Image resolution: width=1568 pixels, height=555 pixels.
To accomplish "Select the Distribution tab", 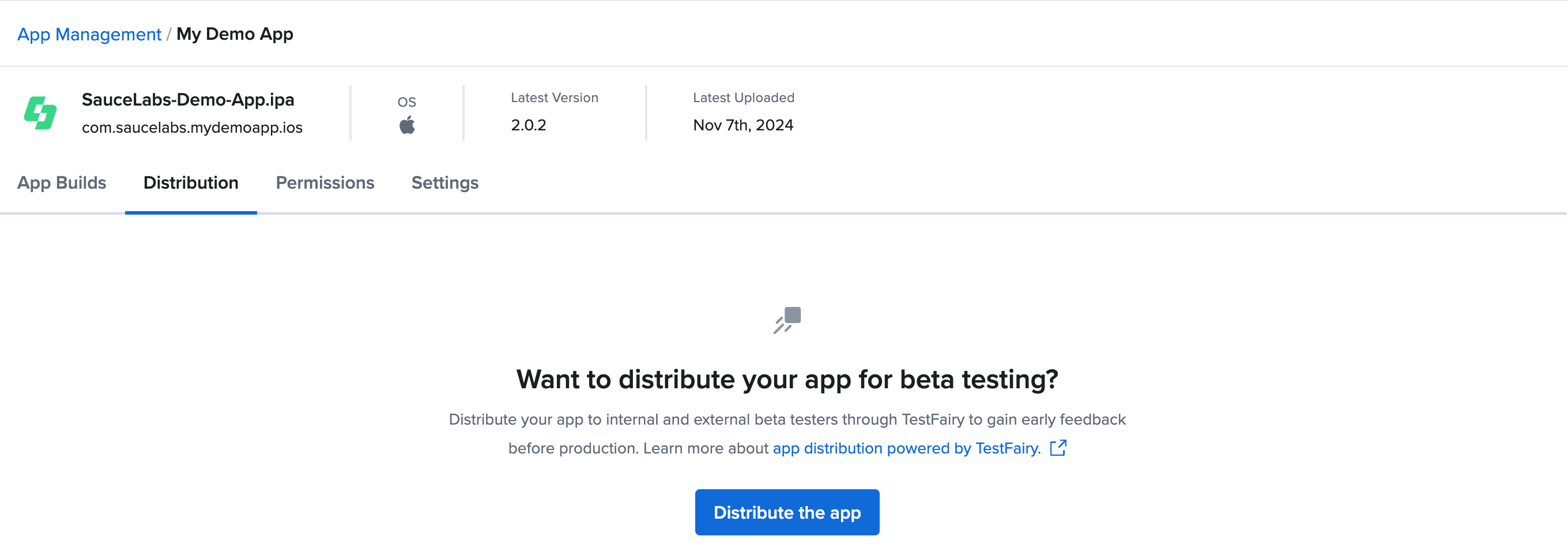I will tap(190, 183).
